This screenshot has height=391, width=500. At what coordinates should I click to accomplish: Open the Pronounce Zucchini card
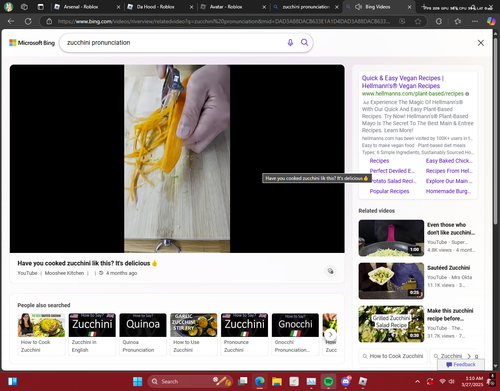pyautogui.click(x=244, y=334)
